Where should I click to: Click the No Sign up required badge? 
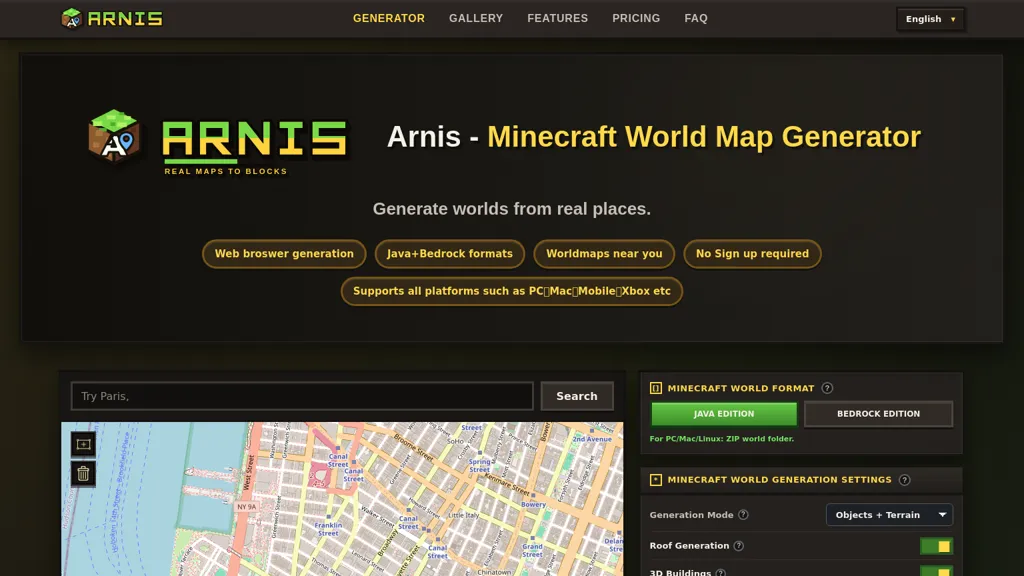click(x=752, y=254)
